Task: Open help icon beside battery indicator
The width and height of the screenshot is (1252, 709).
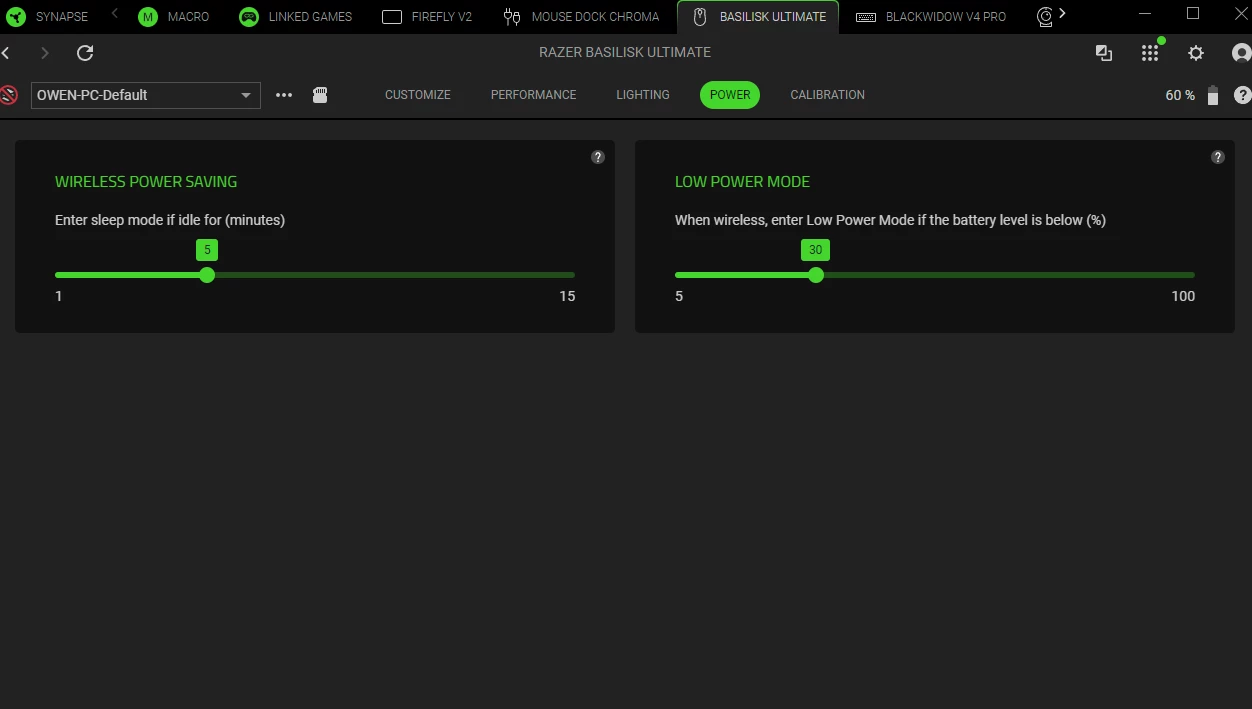Action: coord(1242,95)
